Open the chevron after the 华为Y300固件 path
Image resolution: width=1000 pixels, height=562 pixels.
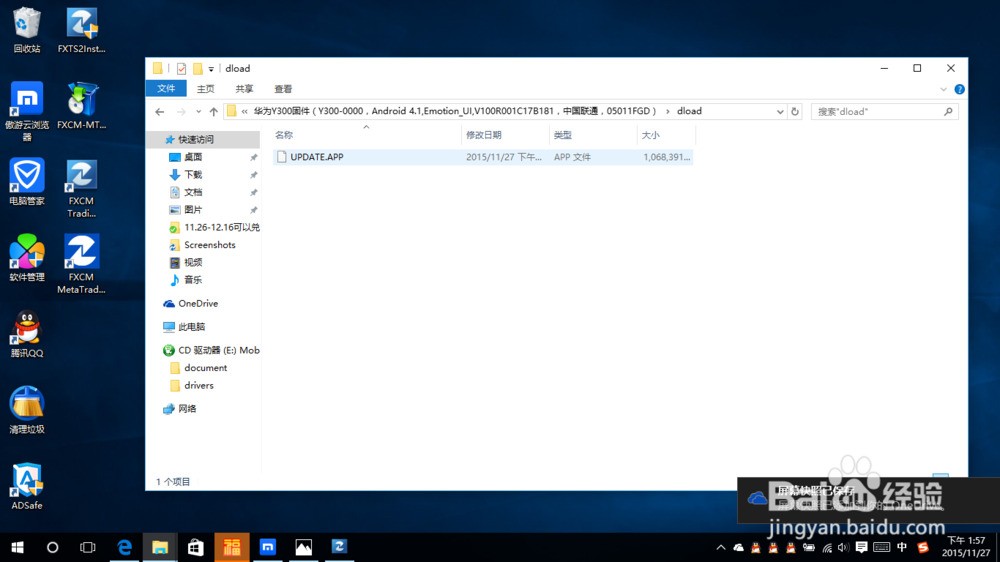[x=667, y=112]
